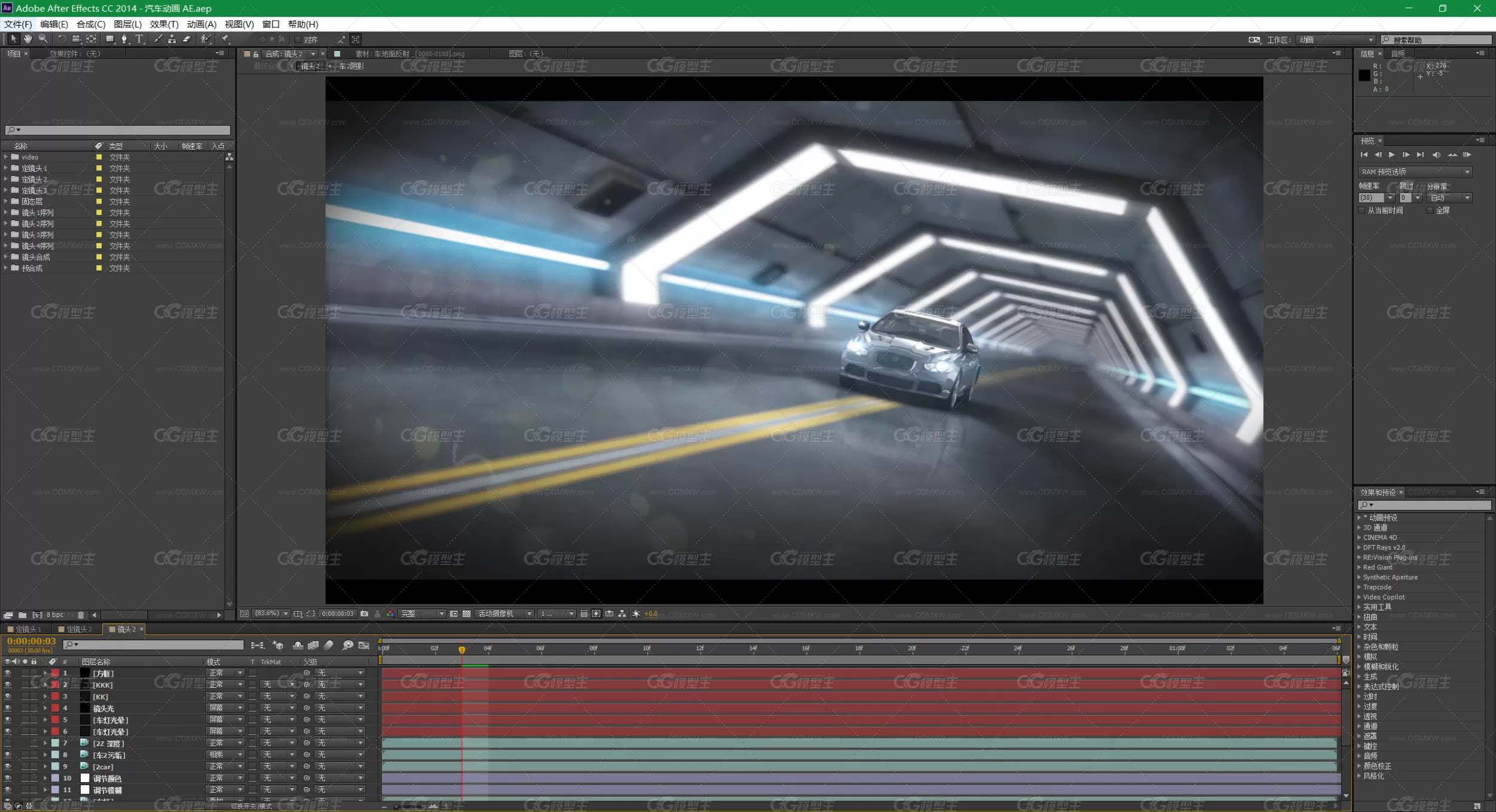Enable the 对齐 snapping checkbox

[x=297, y=39]
